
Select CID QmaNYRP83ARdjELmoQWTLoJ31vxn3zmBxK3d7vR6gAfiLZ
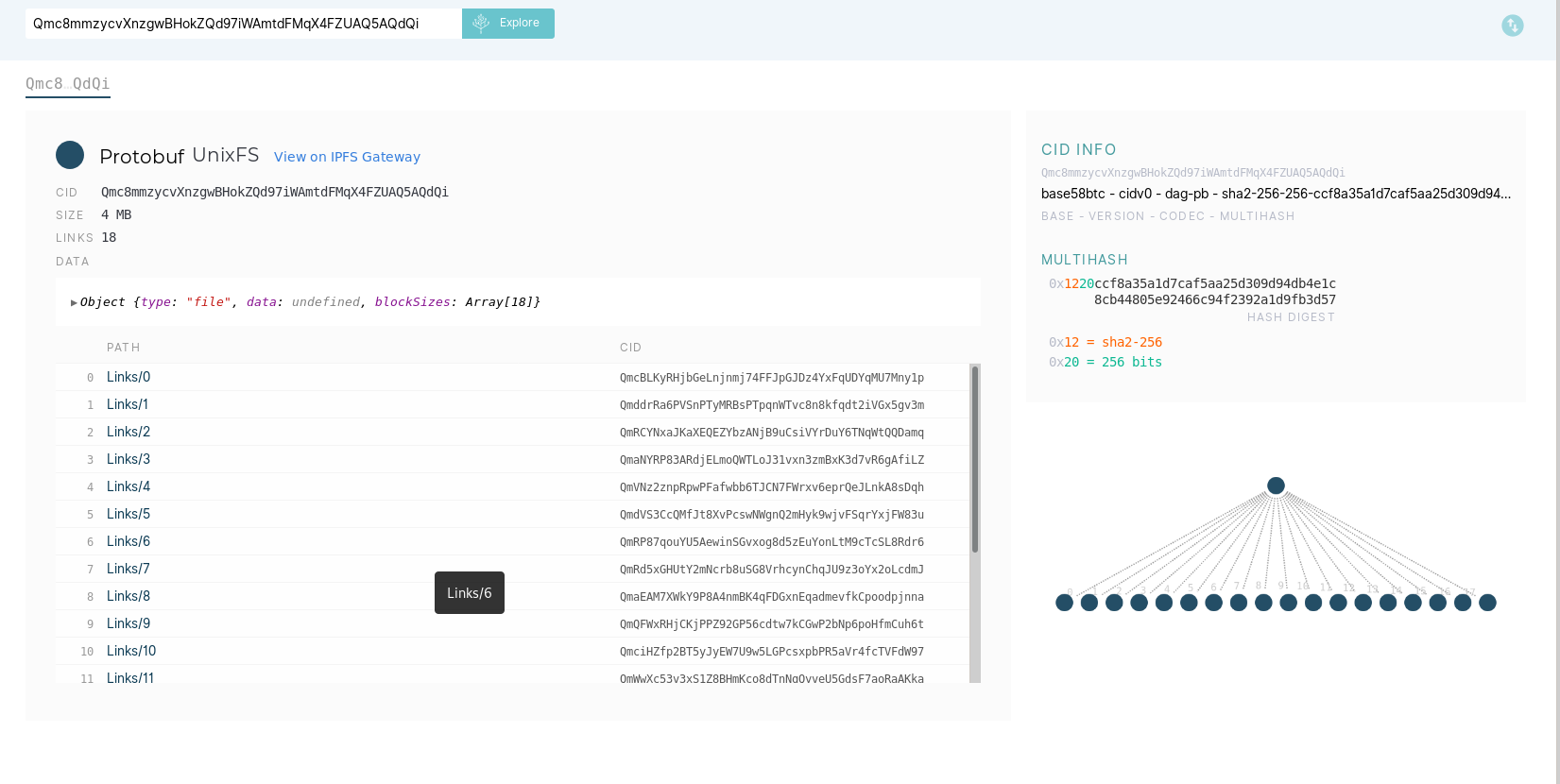pos(772,460)
